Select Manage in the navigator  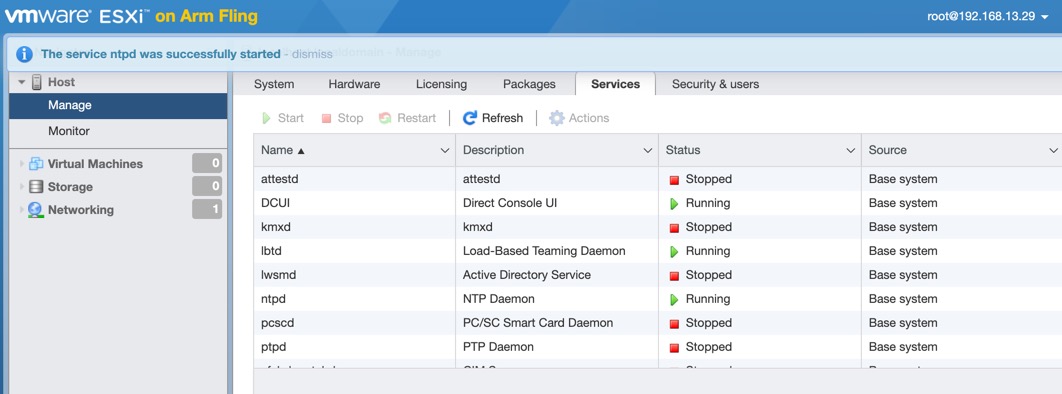[118, 106]
